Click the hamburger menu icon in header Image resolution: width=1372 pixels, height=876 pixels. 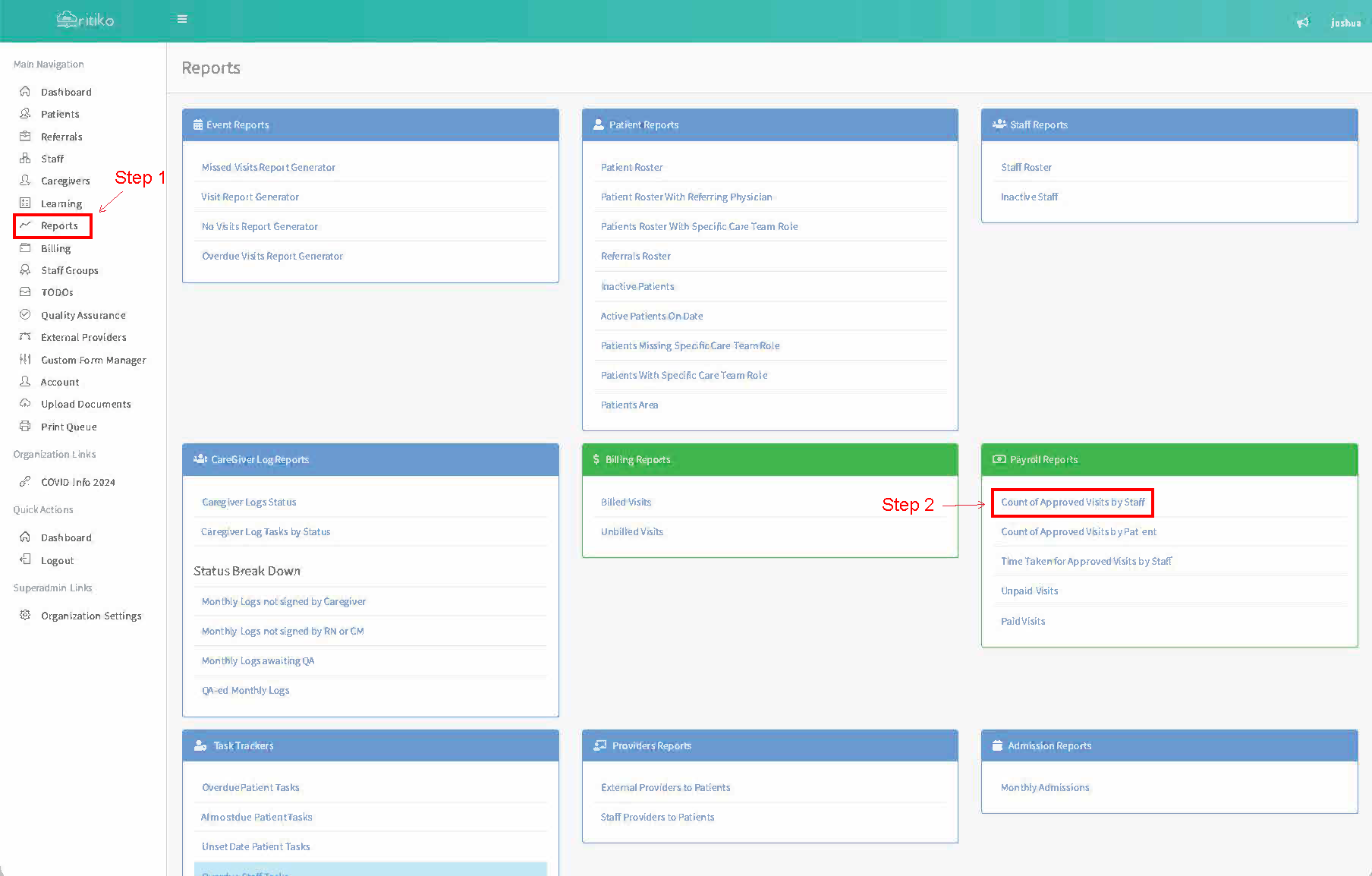click(182, 19)
